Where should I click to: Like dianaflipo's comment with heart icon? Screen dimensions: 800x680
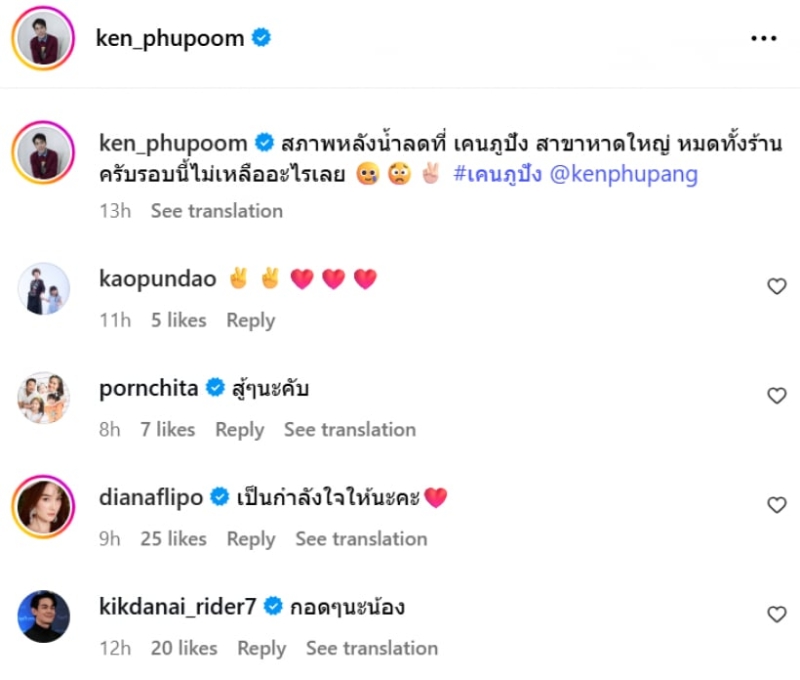(x=777, y=505)
